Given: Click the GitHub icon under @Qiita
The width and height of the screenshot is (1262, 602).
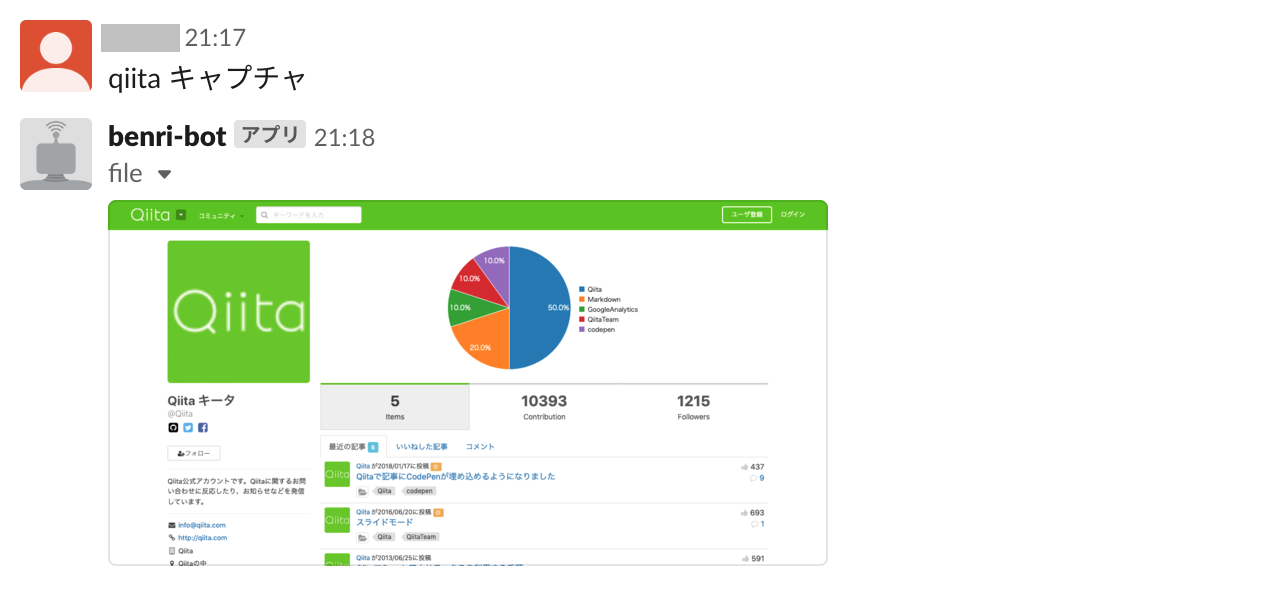Looking at the screenshot, I should pos(173,428).
